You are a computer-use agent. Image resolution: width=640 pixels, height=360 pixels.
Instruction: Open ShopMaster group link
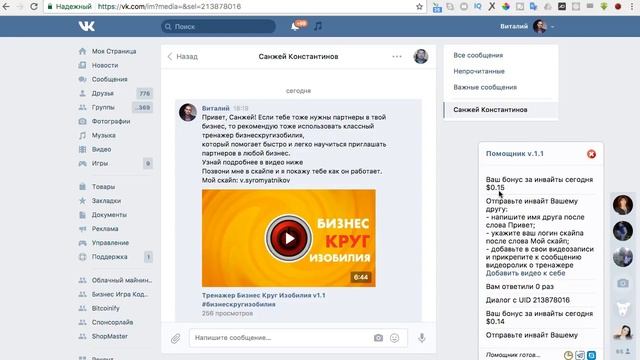pyautogui.click(x=109, y=336)
